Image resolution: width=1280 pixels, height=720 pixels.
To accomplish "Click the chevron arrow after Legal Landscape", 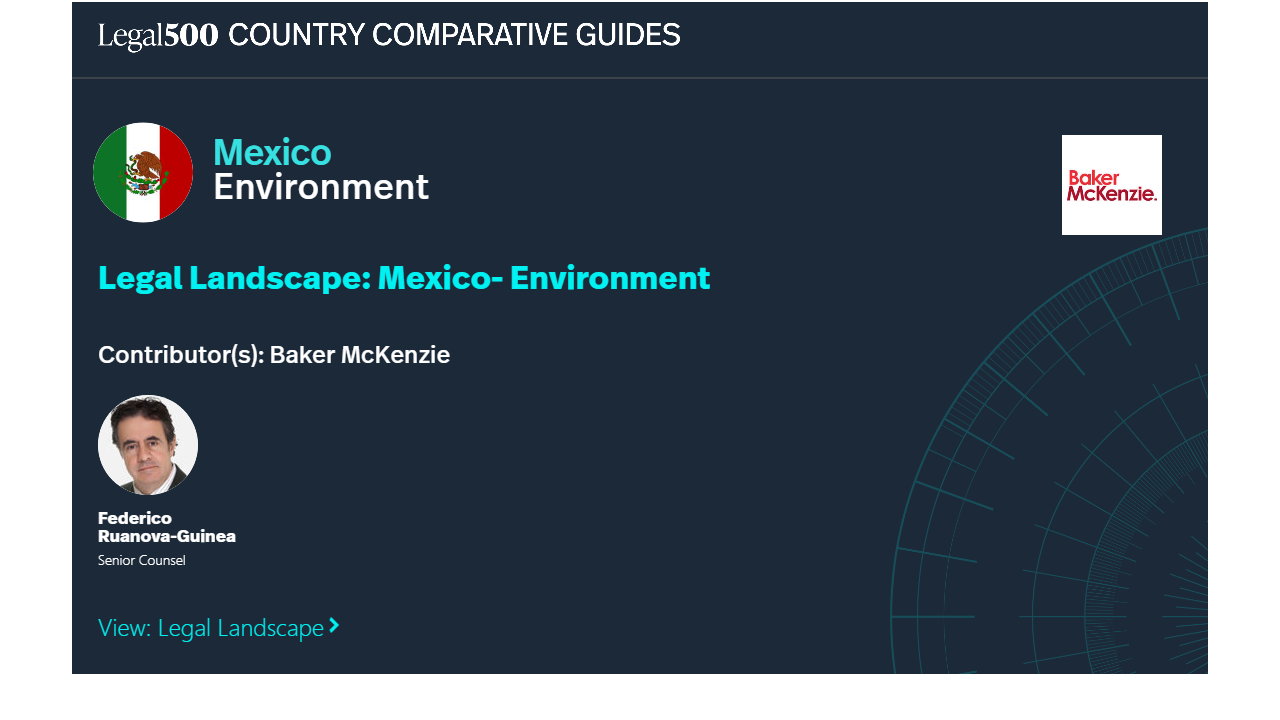I will pyautogui.click(x=335, y=626).
